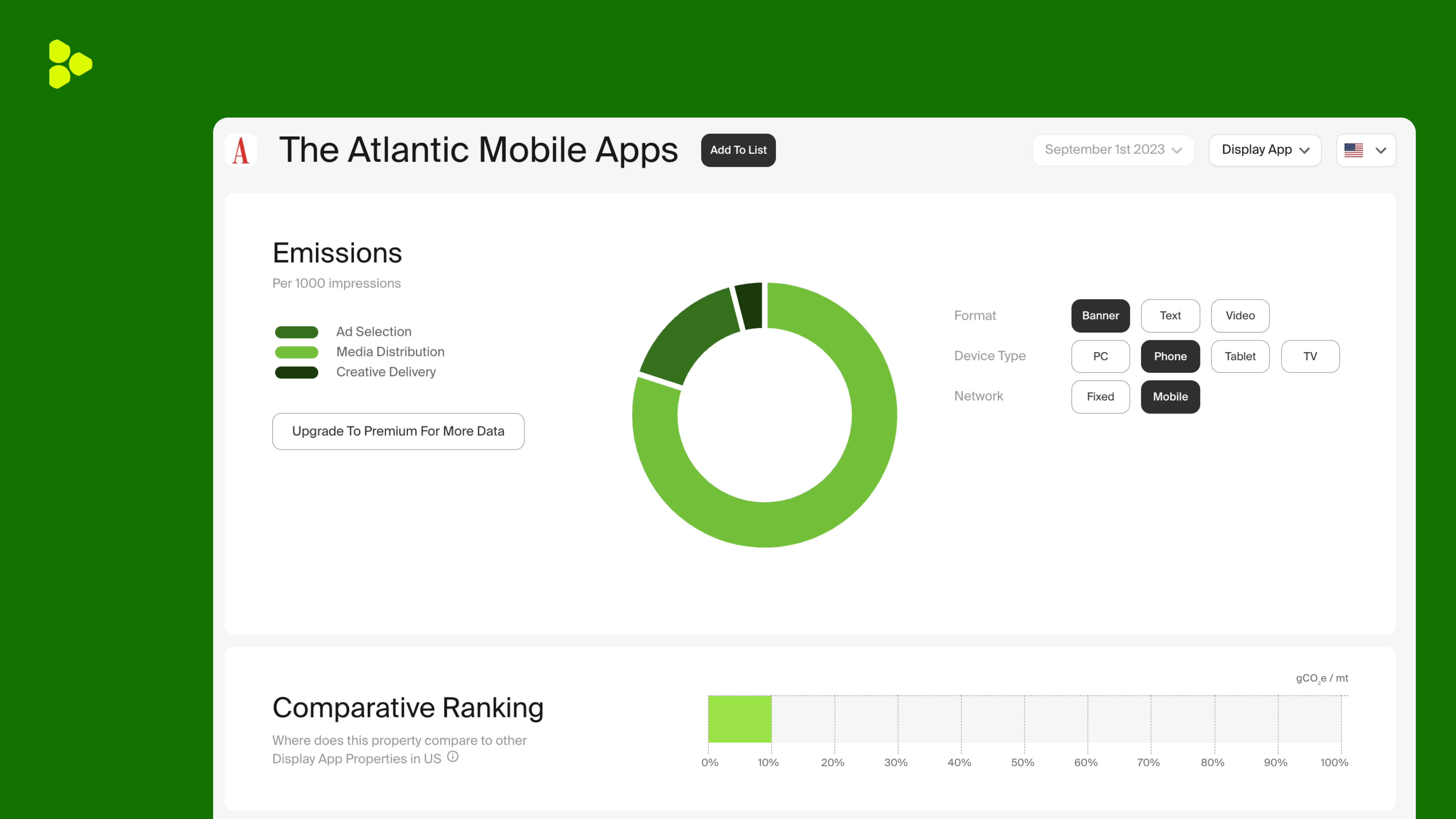Select the Video format option
Image resolution: width=1456 pixels, height=819 pixels.
1240,315
